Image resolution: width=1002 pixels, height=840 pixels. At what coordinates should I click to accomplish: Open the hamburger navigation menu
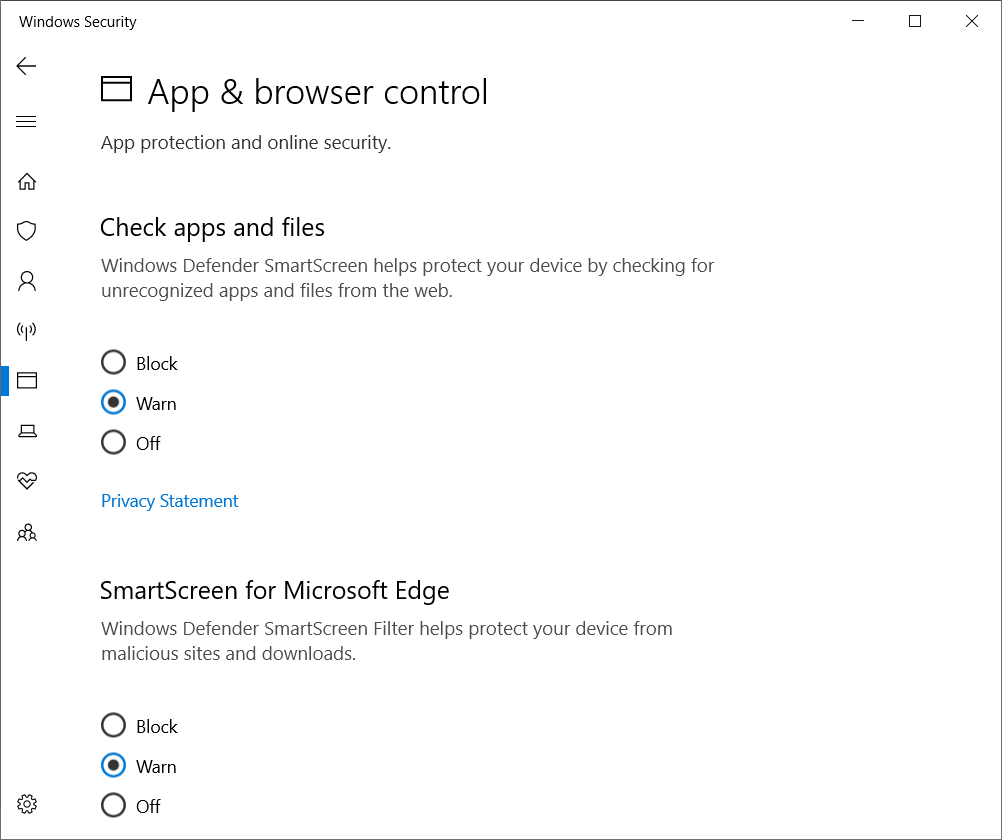26,121
